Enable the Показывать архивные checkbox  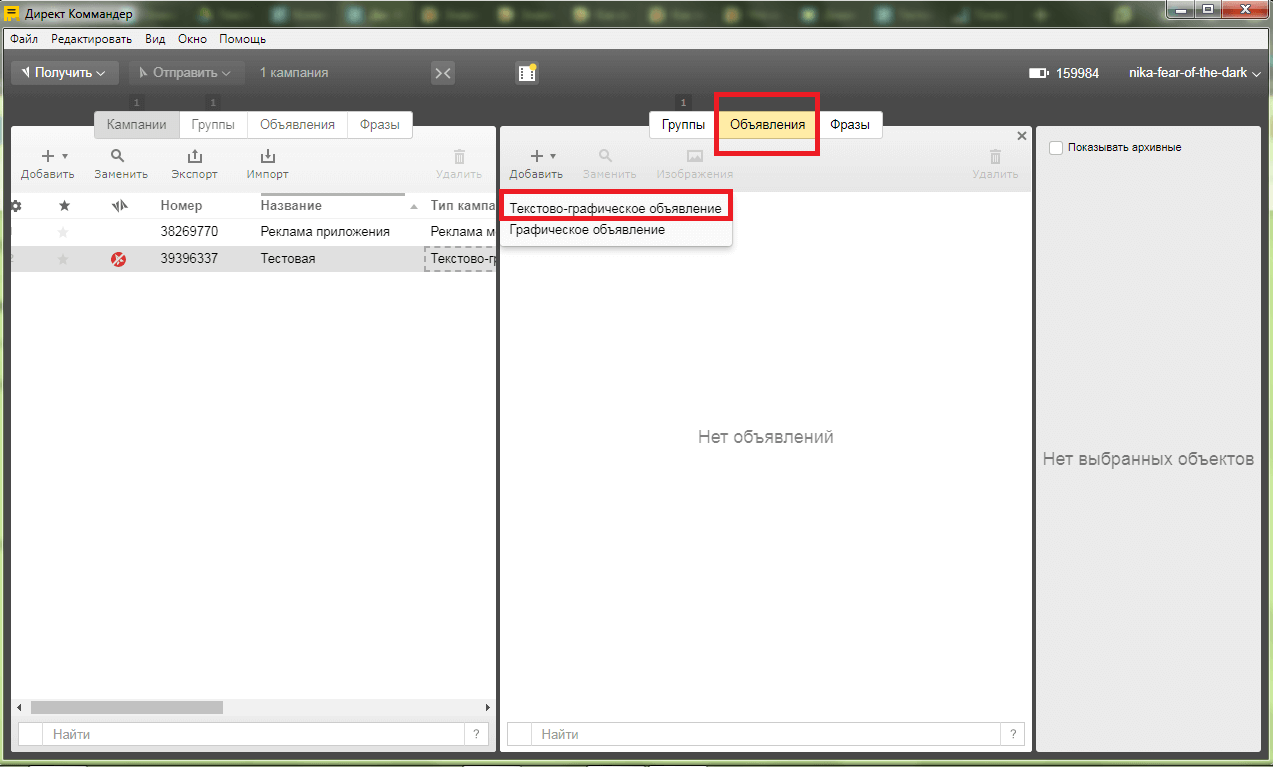point(1056,148)
